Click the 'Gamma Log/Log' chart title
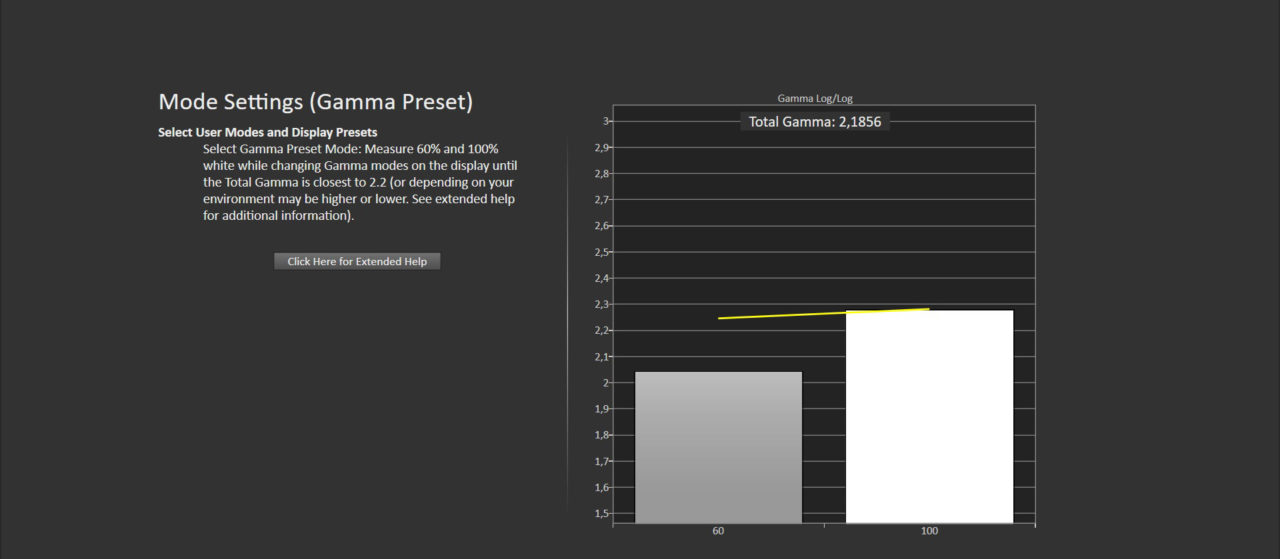The image size is (1280, 559). click(x=814, y=98)
